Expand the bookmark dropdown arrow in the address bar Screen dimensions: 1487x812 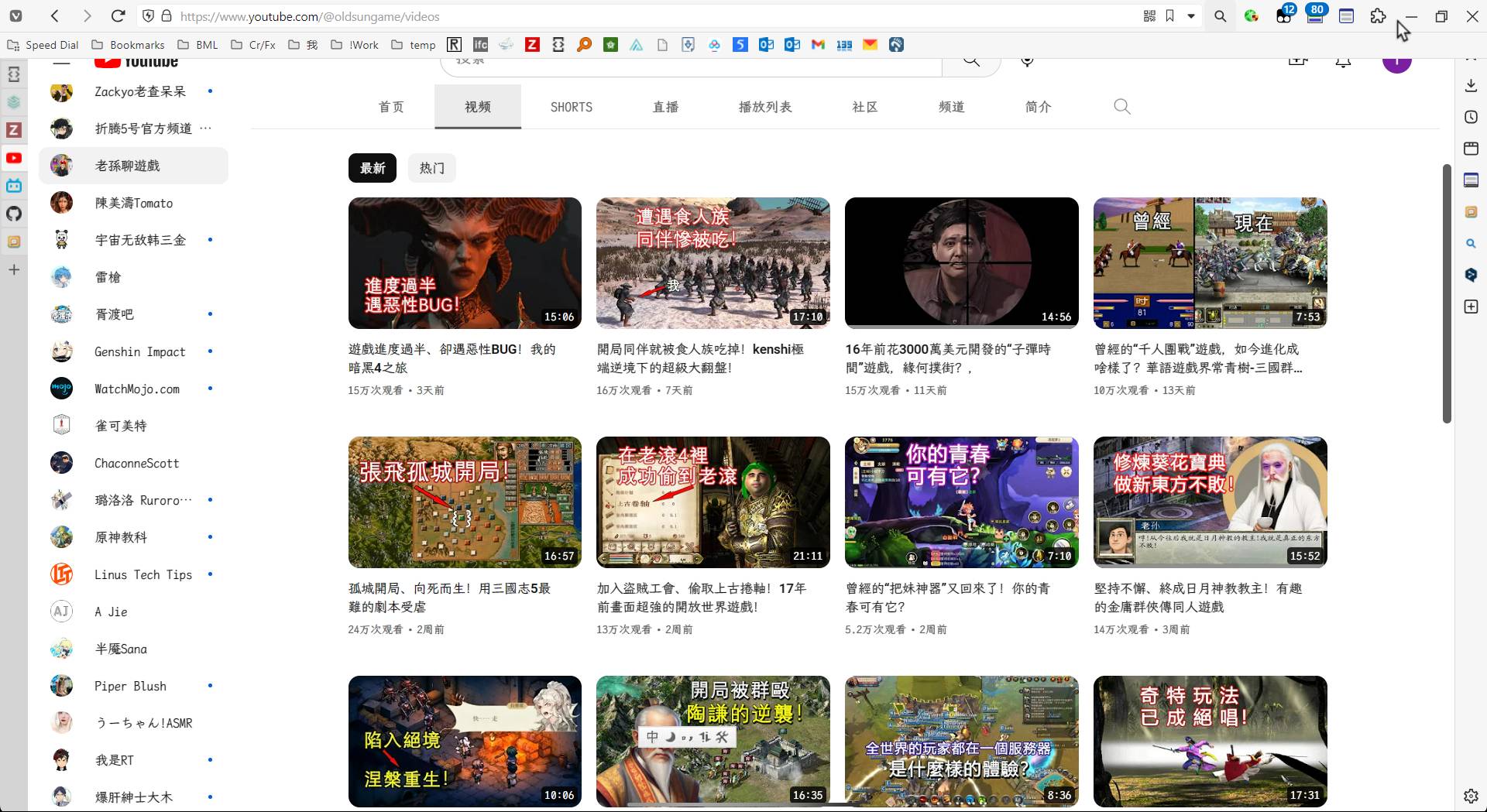tap(1191, 16)
